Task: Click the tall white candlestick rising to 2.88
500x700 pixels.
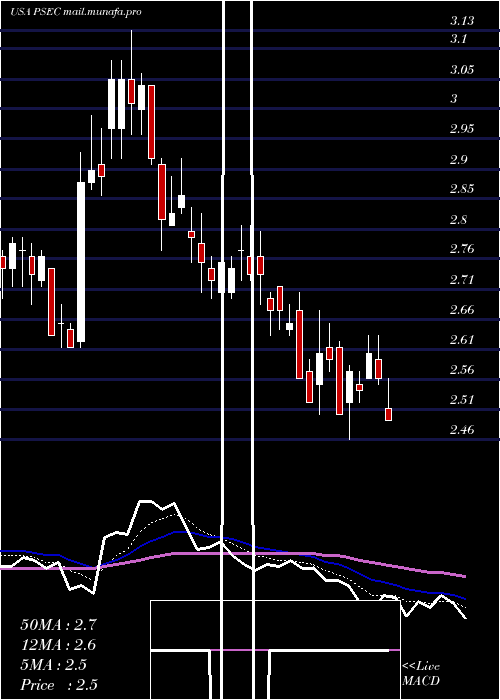Action: [81, 262]
